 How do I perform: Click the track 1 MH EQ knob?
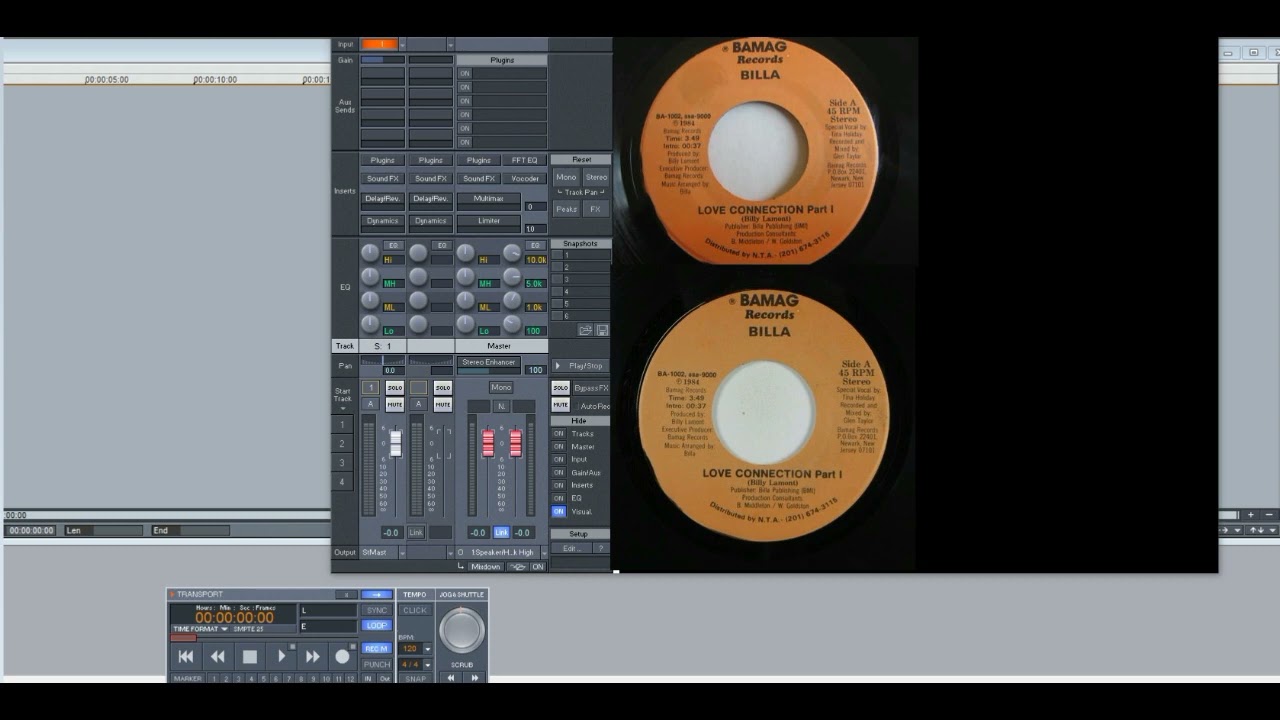(370, 277)
